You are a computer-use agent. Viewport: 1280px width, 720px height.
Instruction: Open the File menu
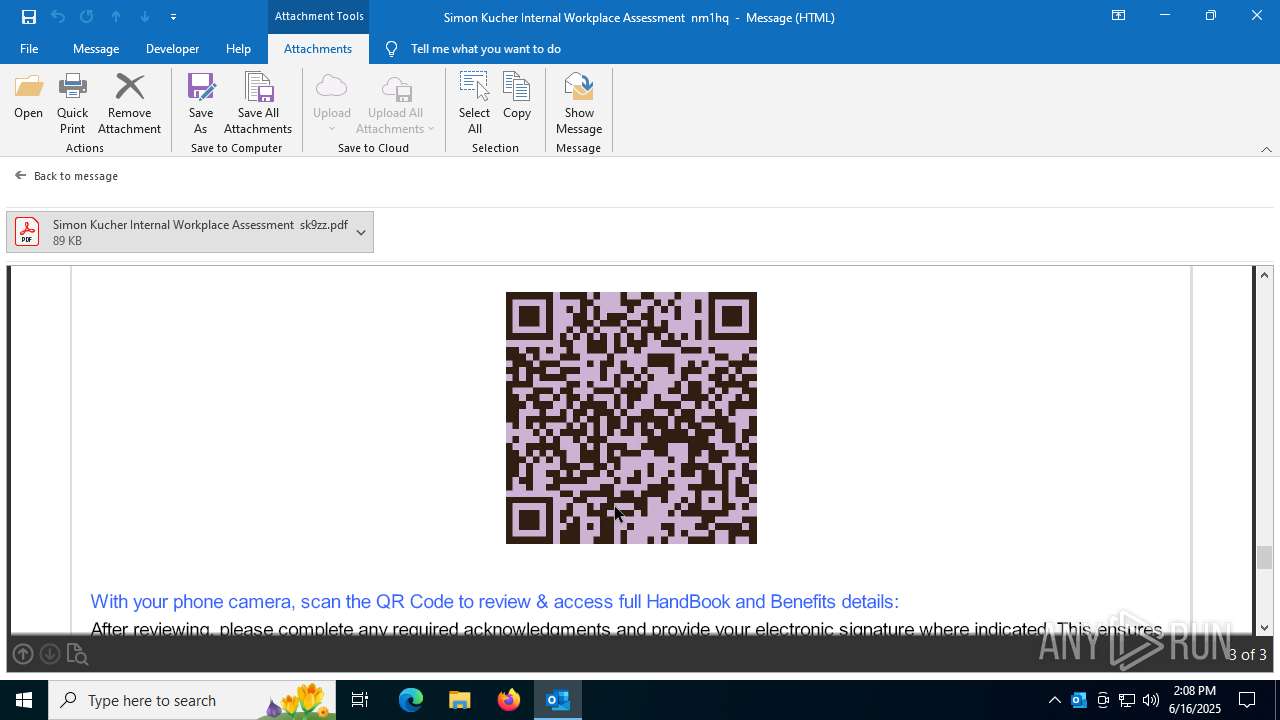[x=29, y=49]
